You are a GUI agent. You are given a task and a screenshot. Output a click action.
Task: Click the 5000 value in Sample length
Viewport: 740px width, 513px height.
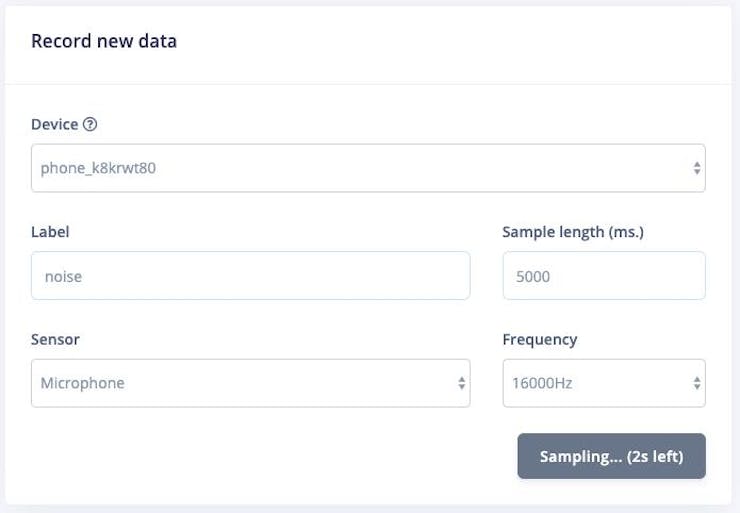tap(532, 277)
